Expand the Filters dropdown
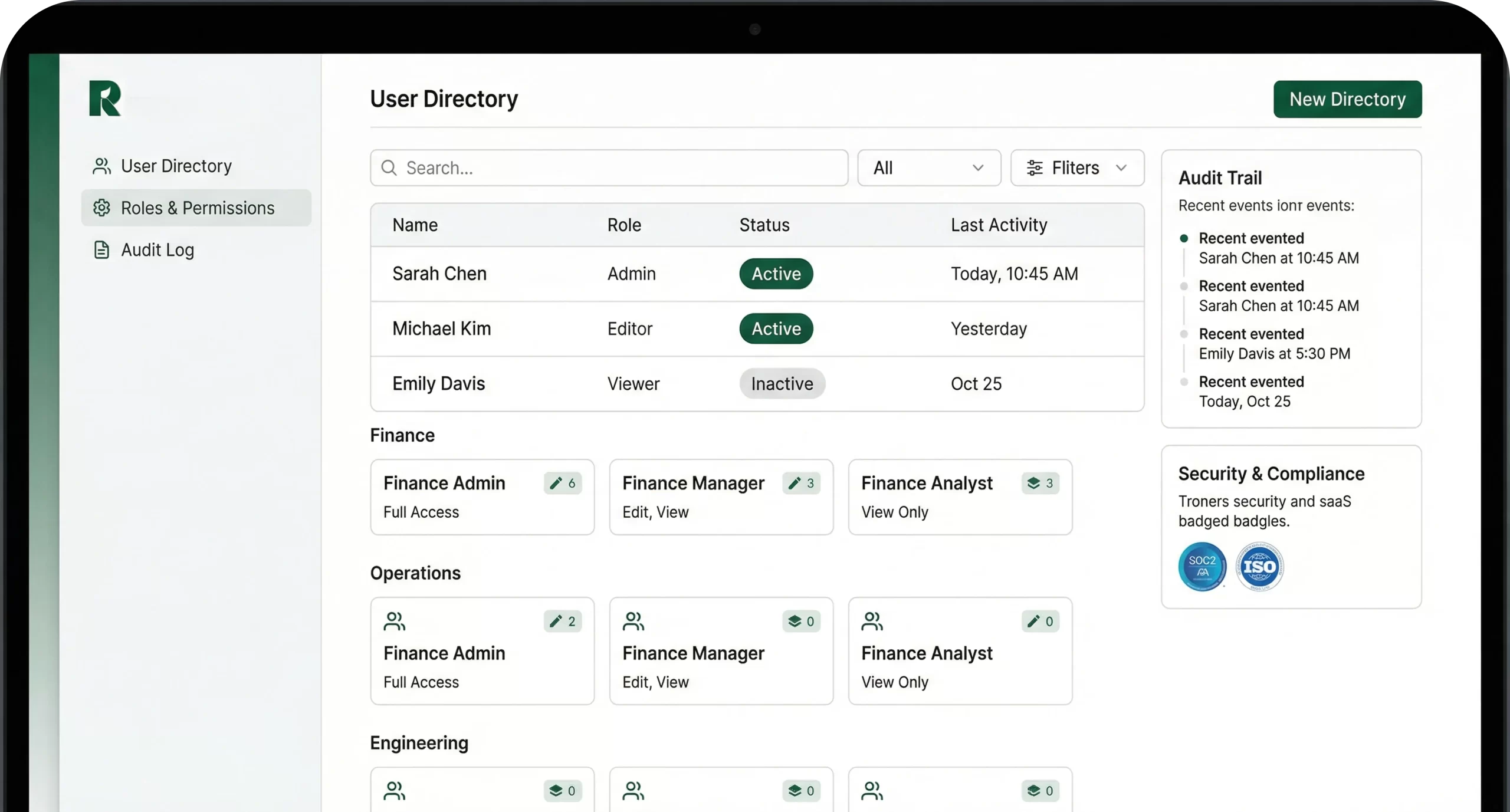1510x812 pixels. click(1077, 168)
